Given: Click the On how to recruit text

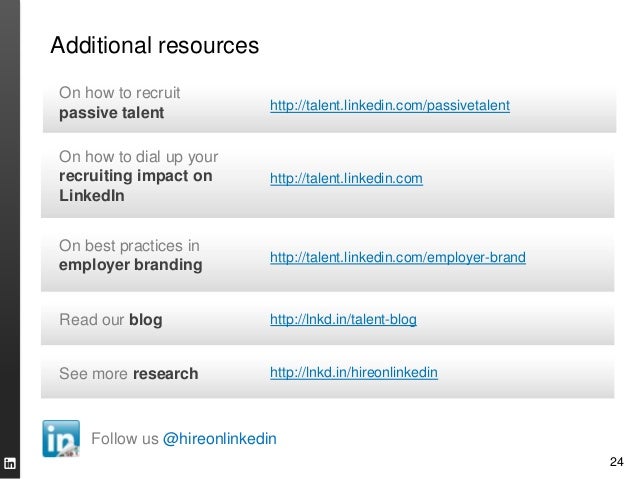Looking at the screenshot, I should pos(120,93).
